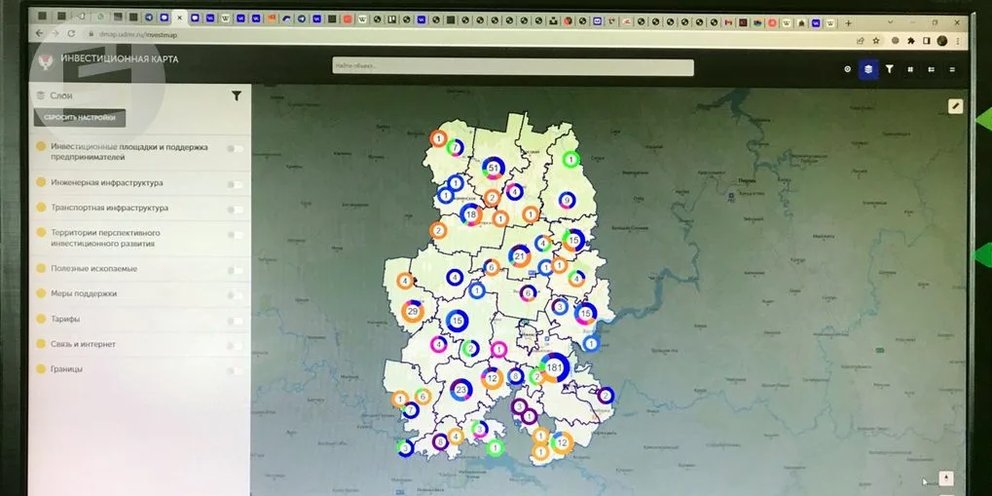Bookmark this page with the star icon

click(876, 40)
